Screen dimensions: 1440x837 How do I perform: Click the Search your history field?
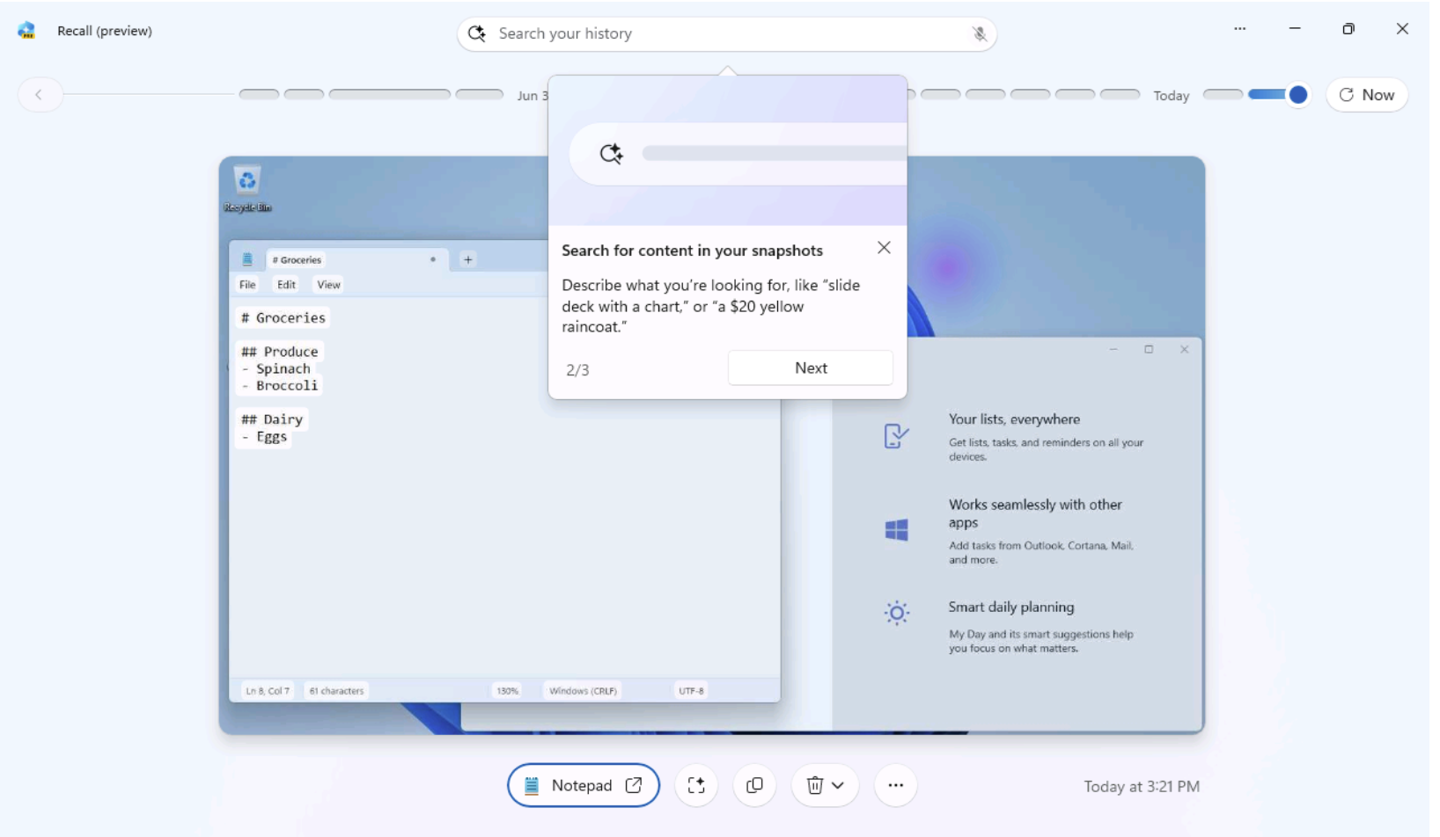(720, 34)
